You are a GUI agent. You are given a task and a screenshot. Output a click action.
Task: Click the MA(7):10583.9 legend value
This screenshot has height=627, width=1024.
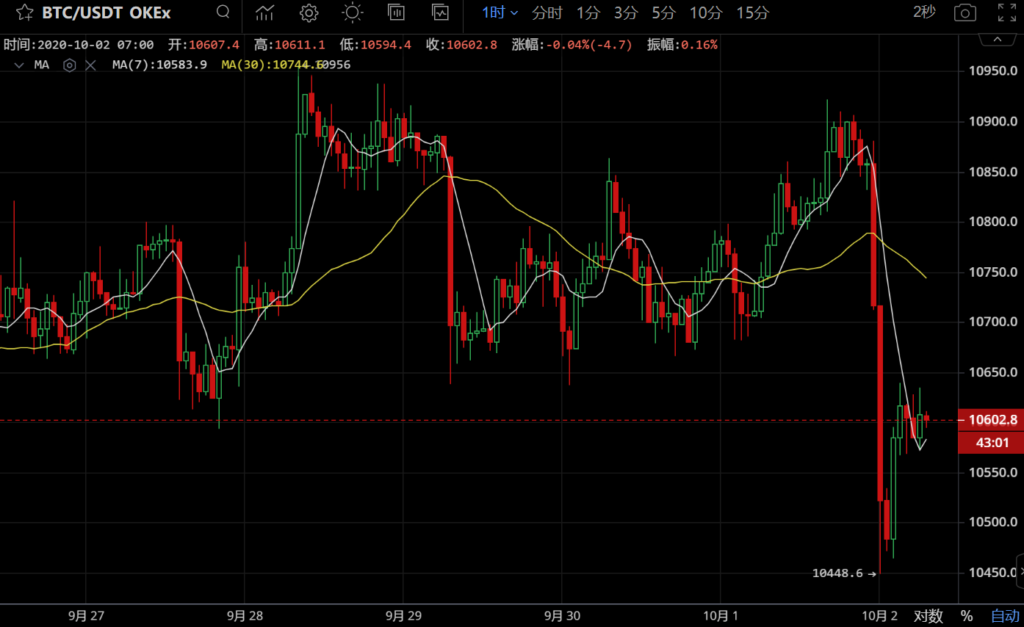click(x=159, y=65)
